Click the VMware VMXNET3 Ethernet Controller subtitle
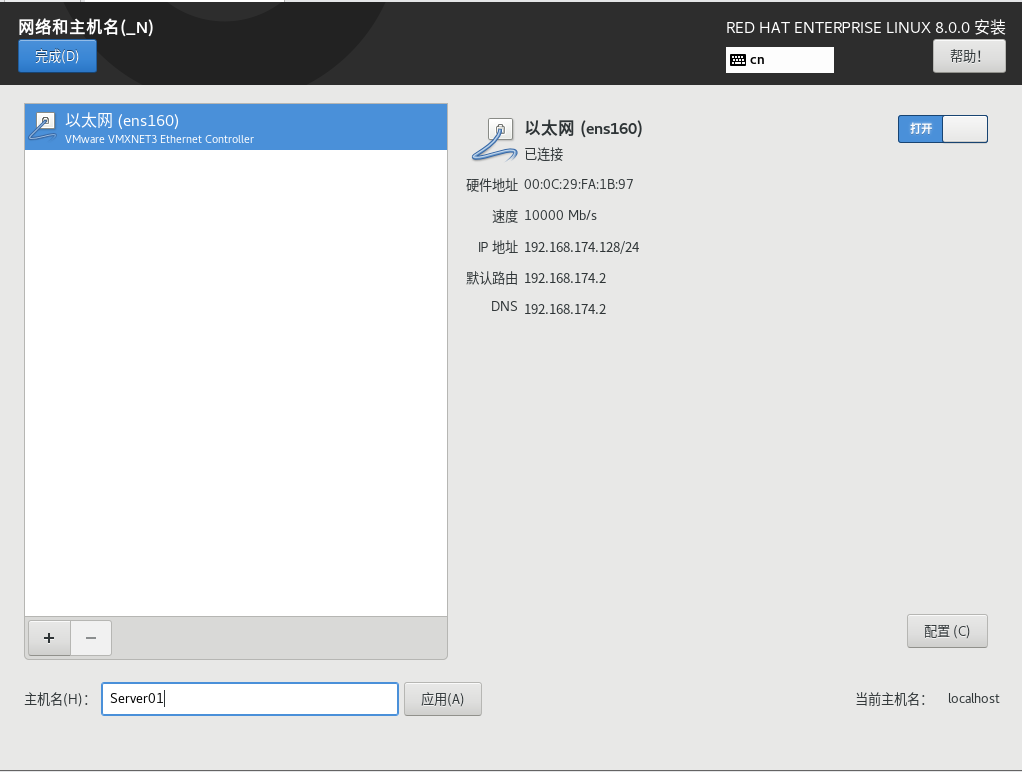 pos(159,139)
